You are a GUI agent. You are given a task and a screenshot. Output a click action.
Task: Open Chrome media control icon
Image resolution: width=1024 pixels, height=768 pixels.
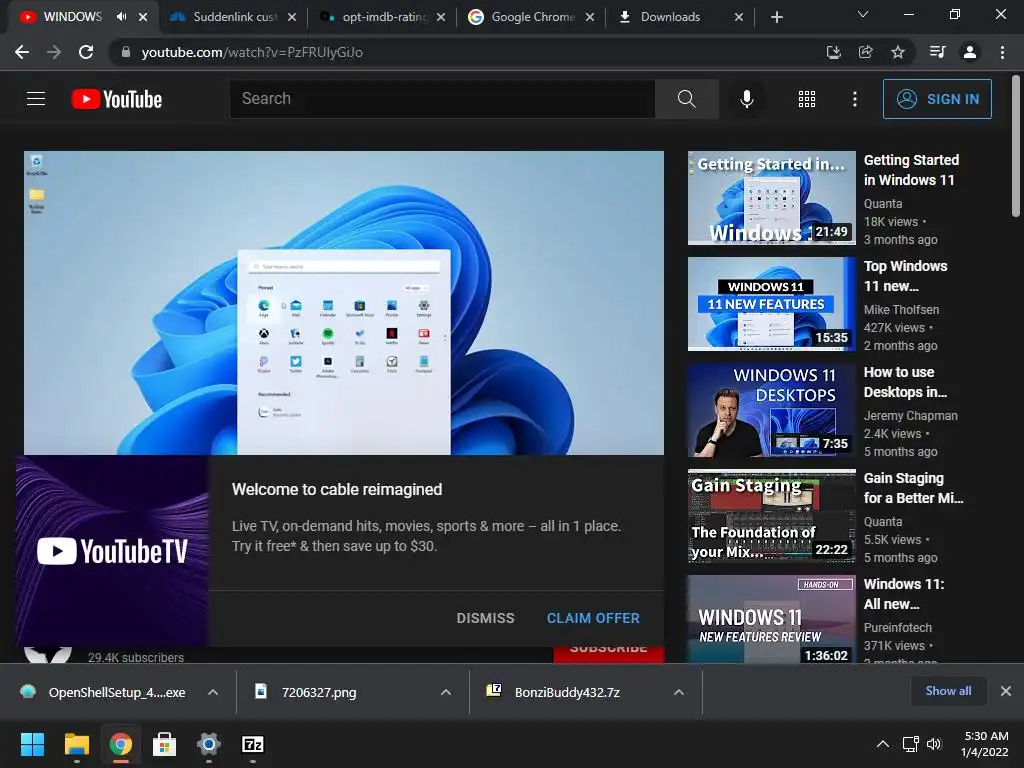pos(937,52)
